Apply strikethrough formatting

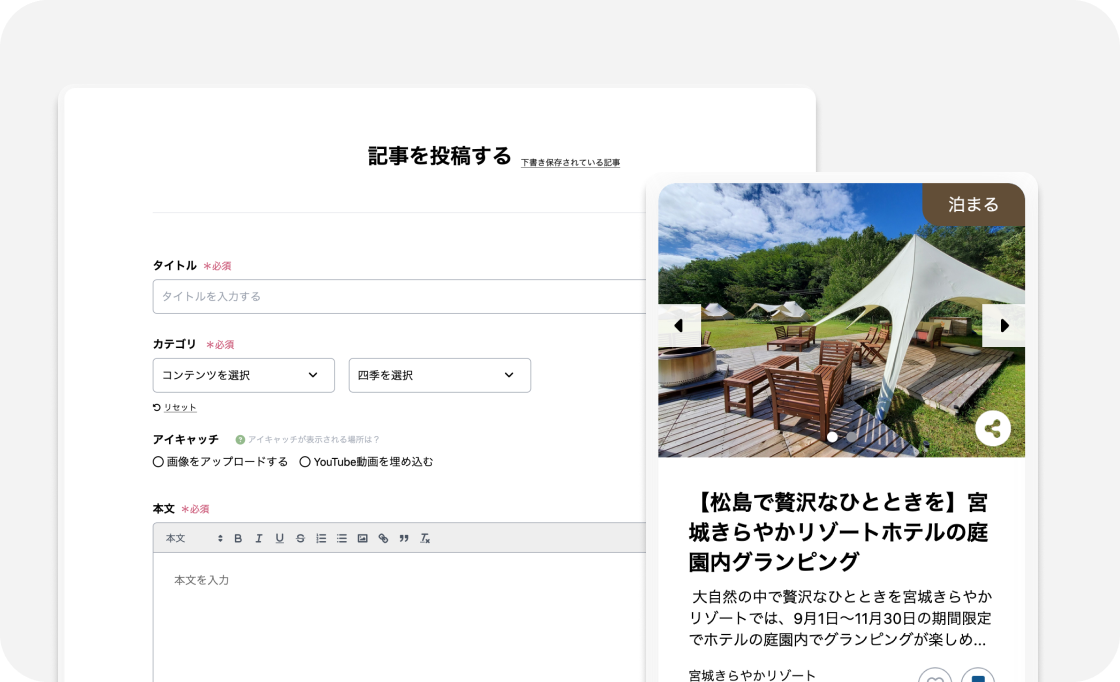(300, 538)
